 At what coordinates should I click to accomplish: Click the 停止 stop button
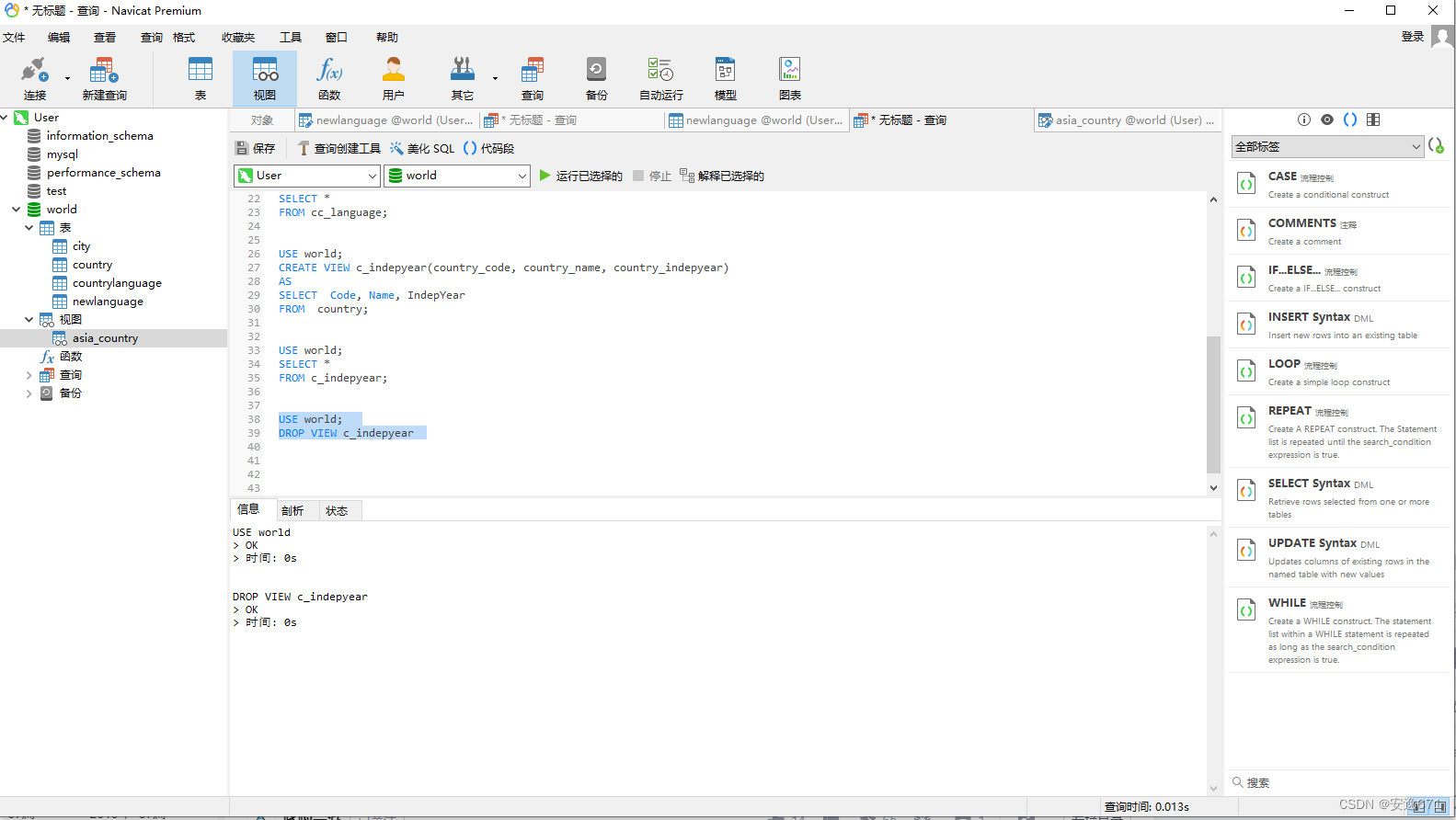652,176
